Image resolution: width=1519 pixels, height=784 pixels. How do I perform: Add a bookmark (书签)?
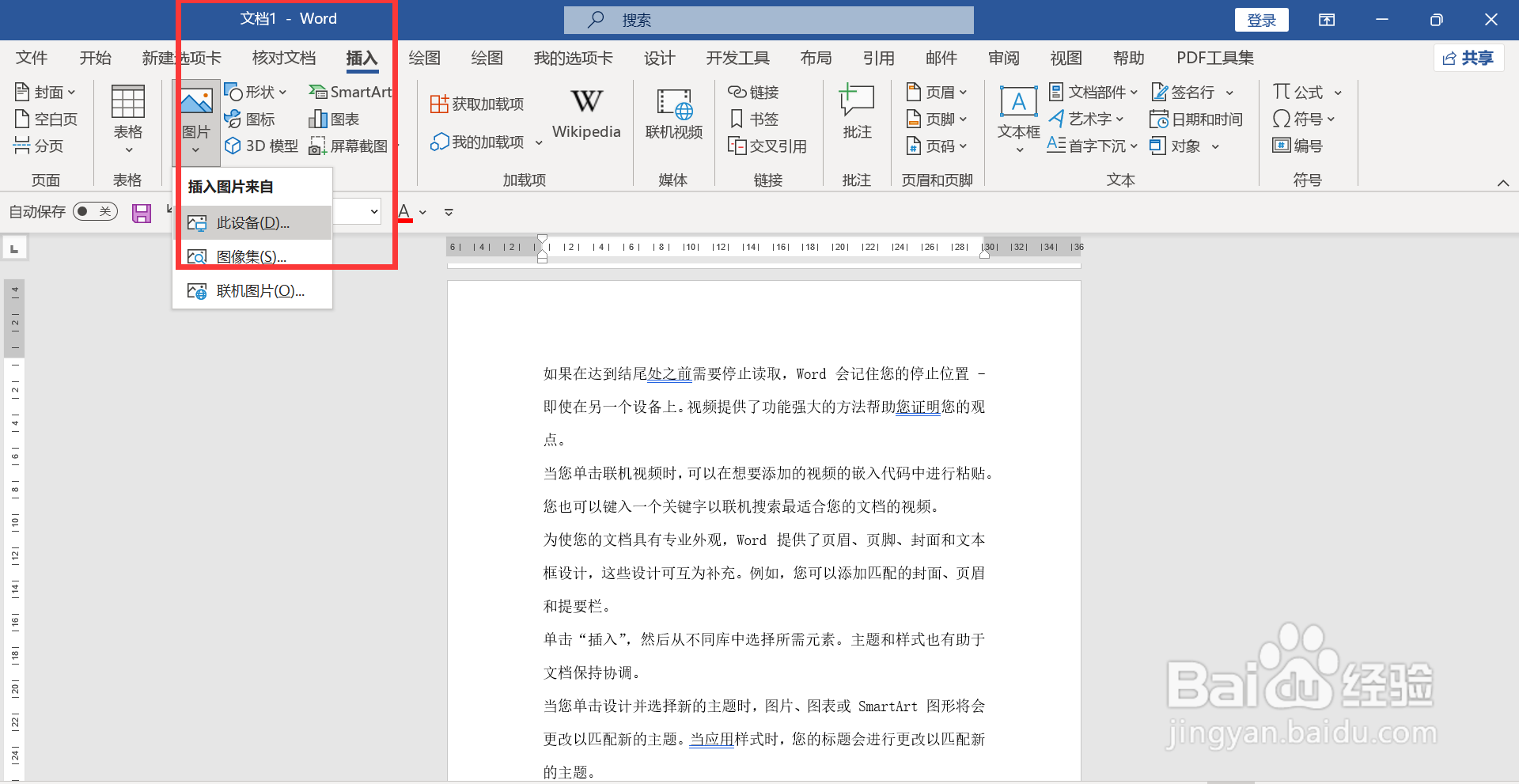pyautogui.click(x=753, y=119)
